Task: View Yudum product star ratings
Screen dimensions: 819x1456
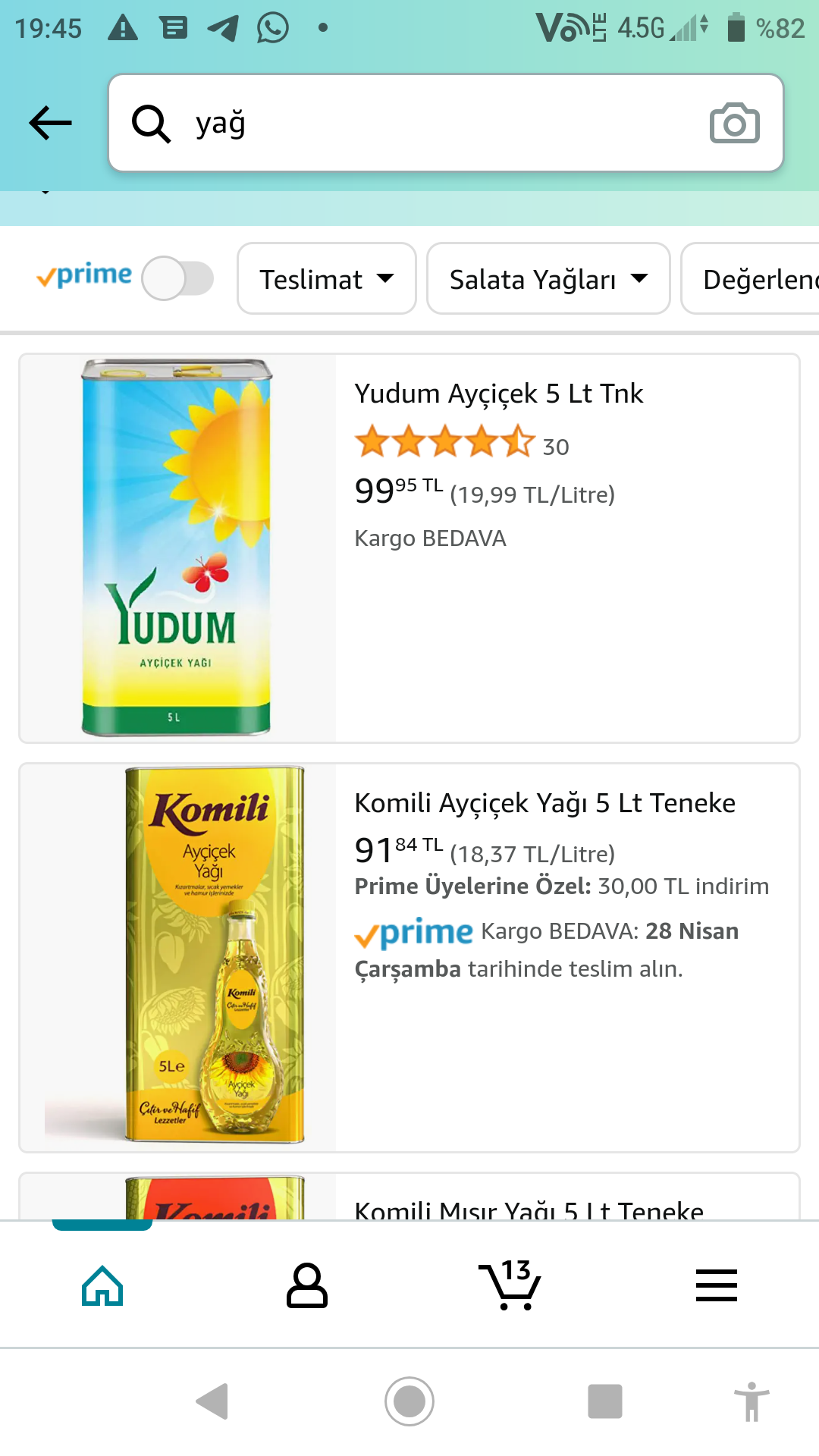Action: point(445,441)
